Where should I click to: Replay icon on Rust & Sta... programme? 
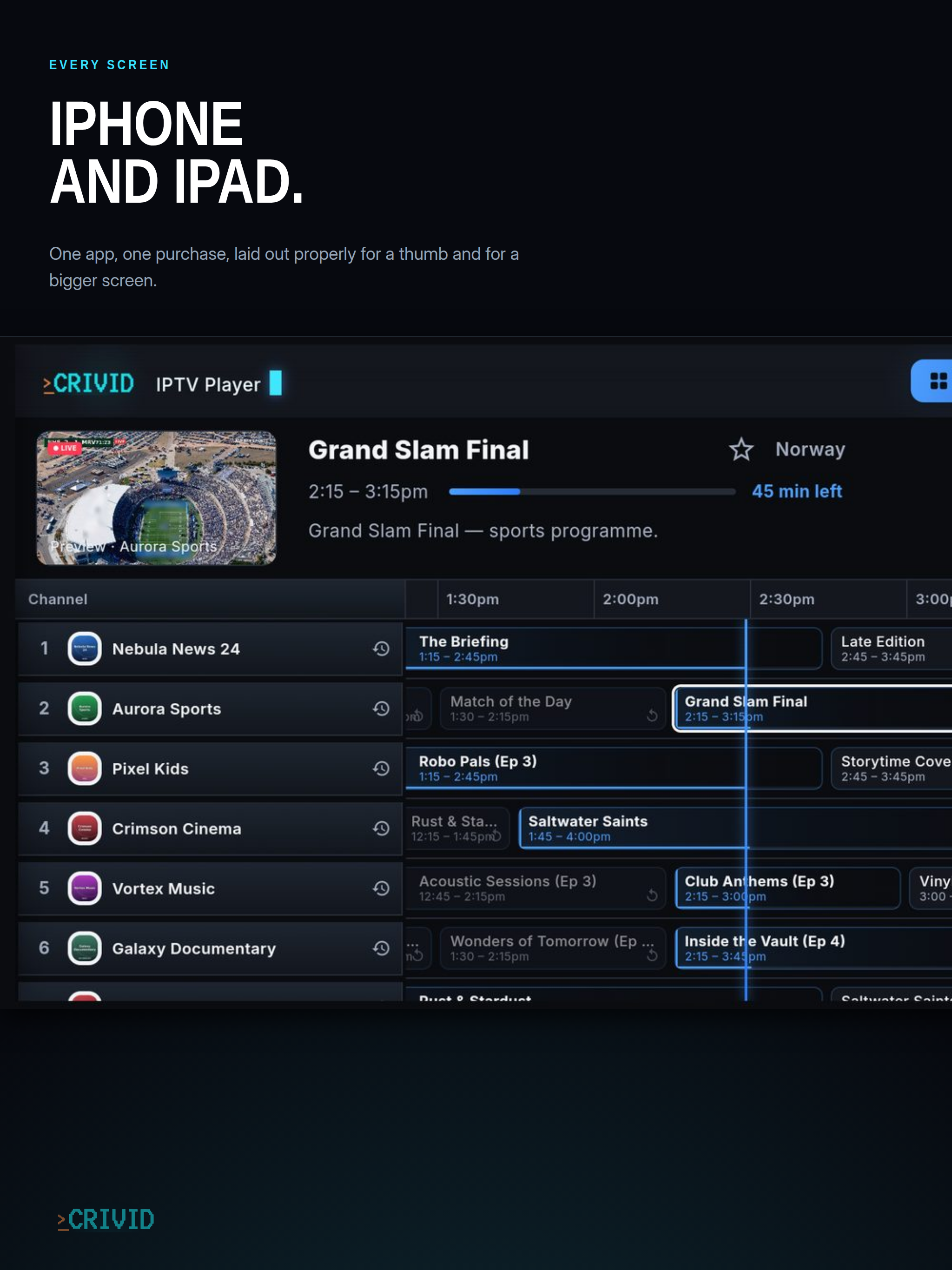pos(496,835)
